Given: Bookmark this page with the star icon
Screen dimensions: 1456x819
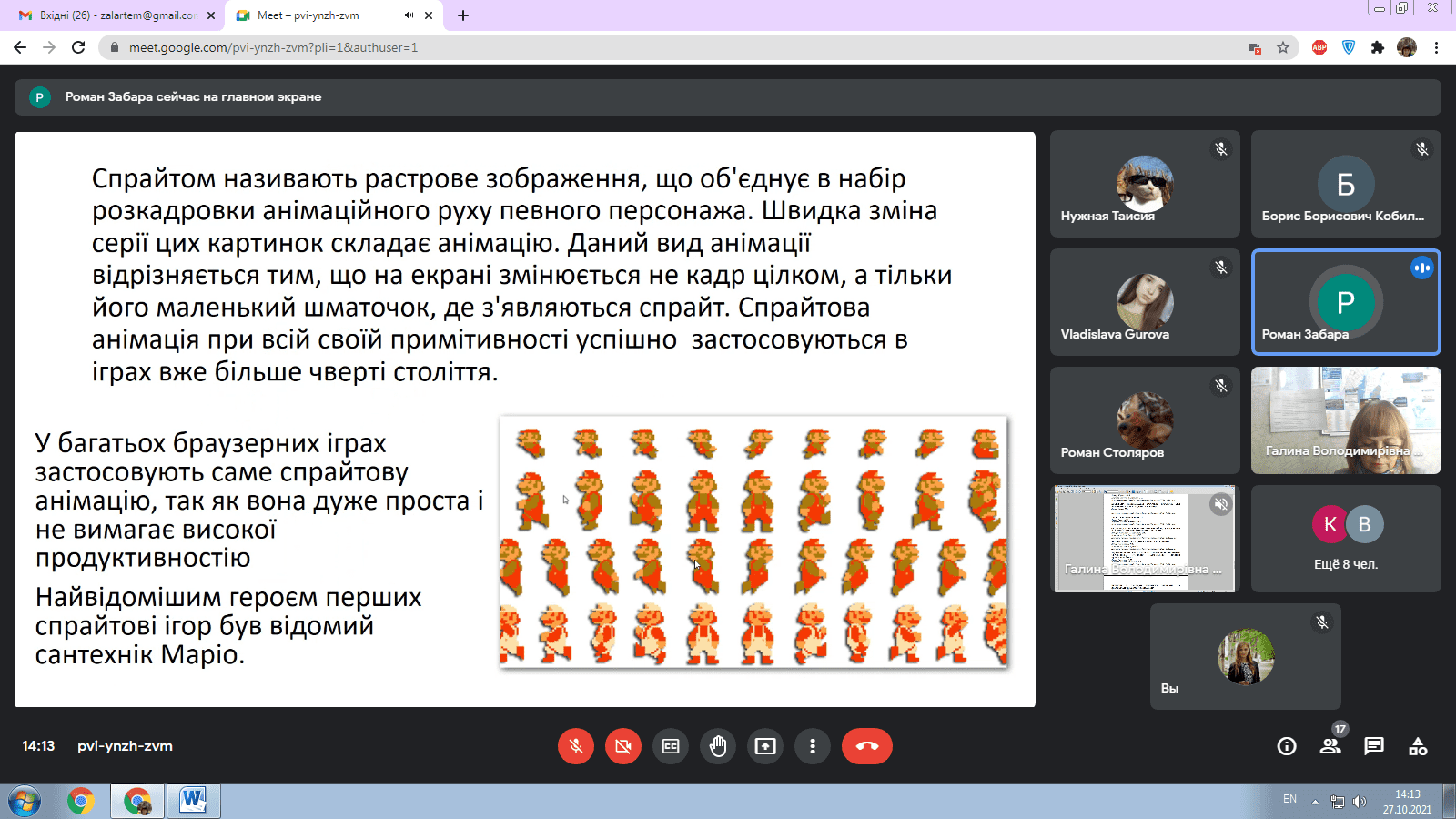Looking at the screenshot, I should tap(1283, 47).
